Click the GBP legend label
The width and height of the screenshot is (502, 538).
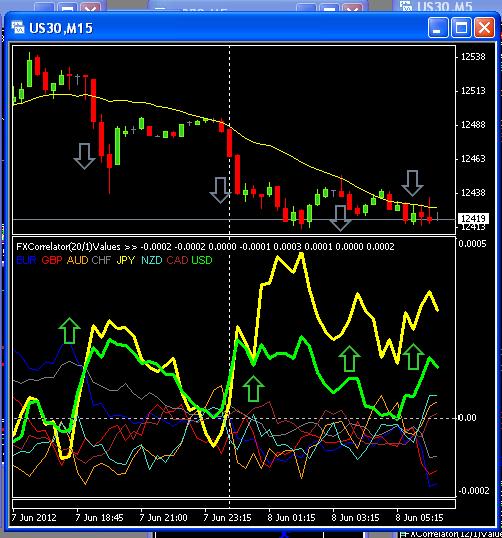coord(52,260)
